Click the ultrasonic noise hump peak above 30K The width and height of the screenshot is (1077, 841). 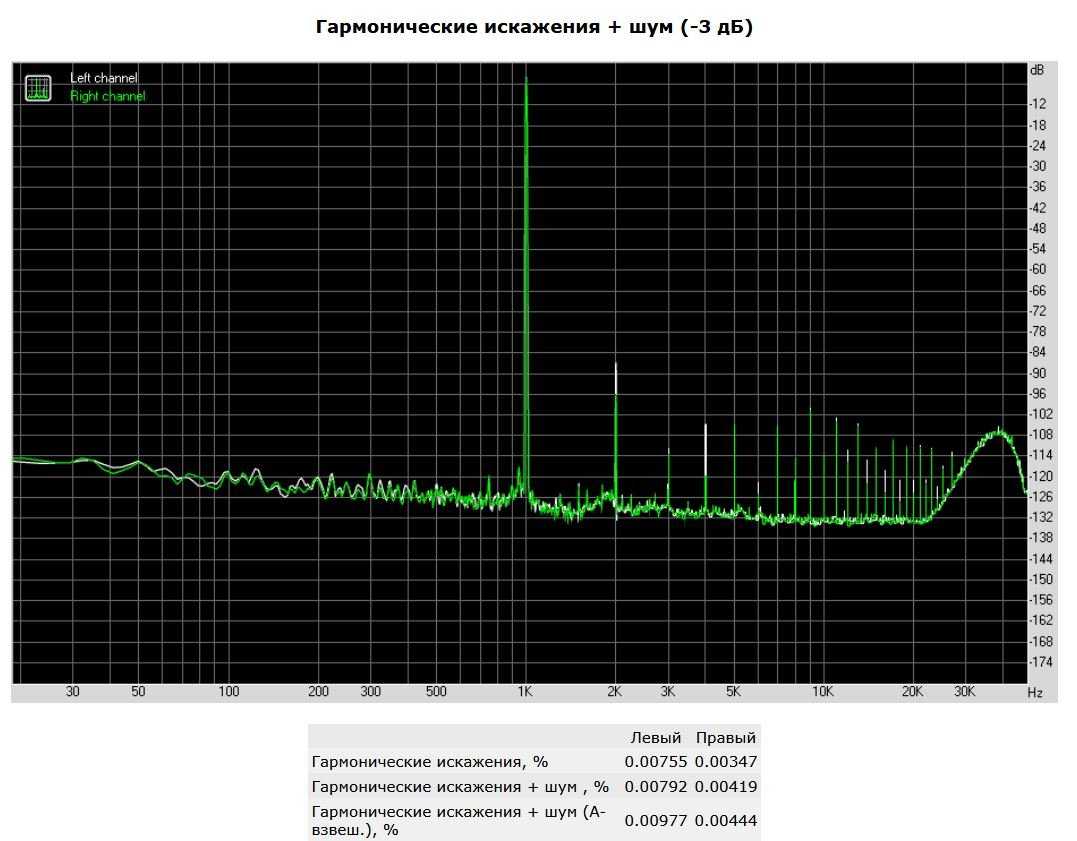tap(997, 432)
